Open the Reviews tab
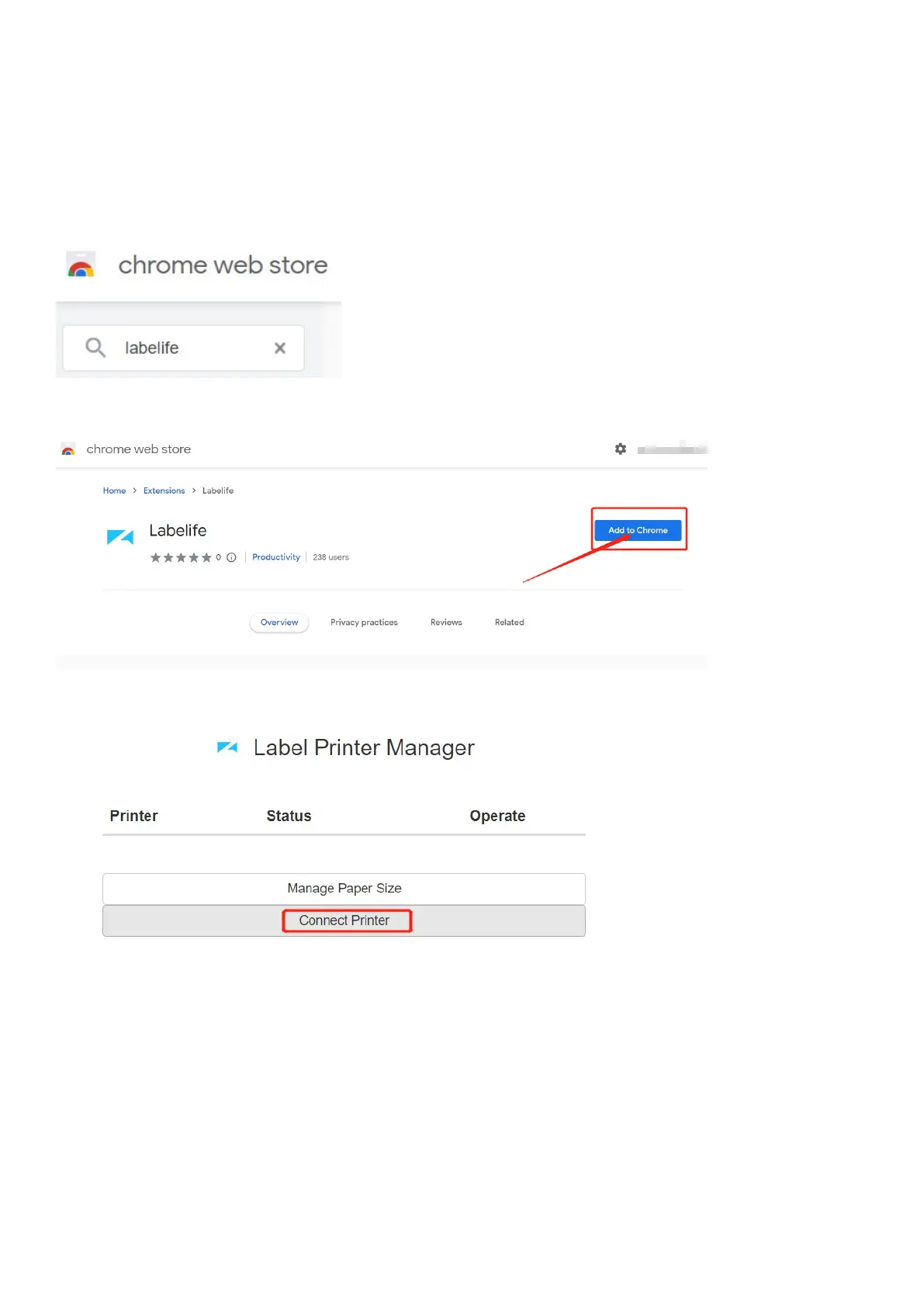924x1307 pixels. point(446,622)
